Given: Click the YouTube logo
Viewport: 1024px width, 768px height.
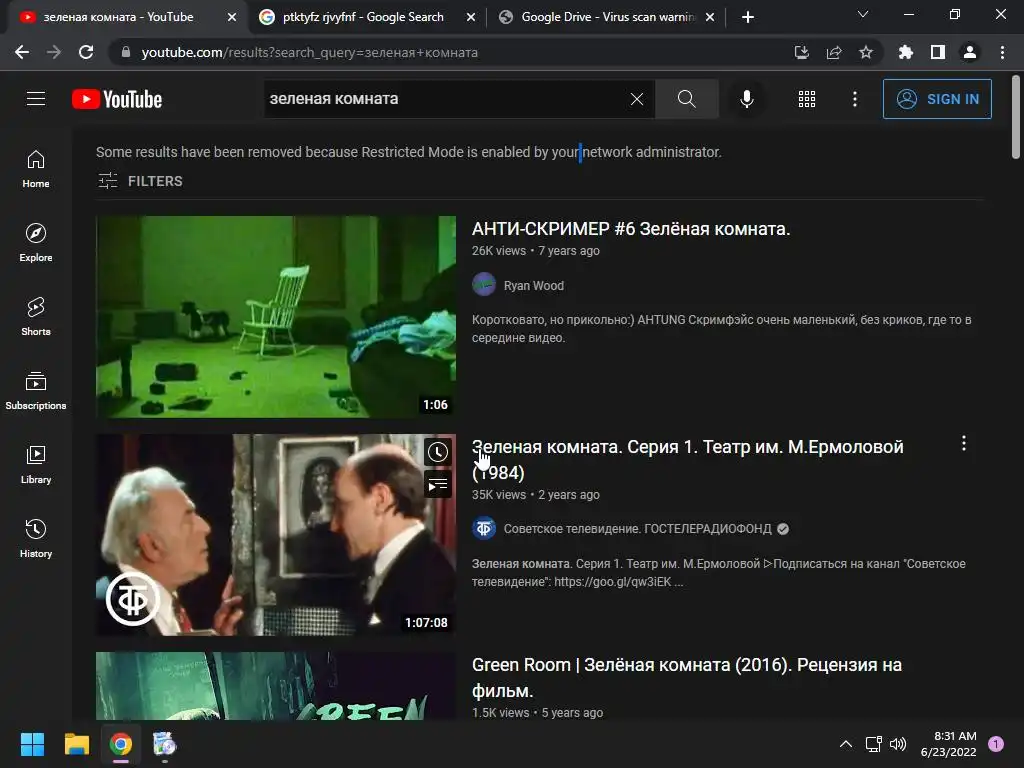Looking at the screenshot, I should click(117, 99).
